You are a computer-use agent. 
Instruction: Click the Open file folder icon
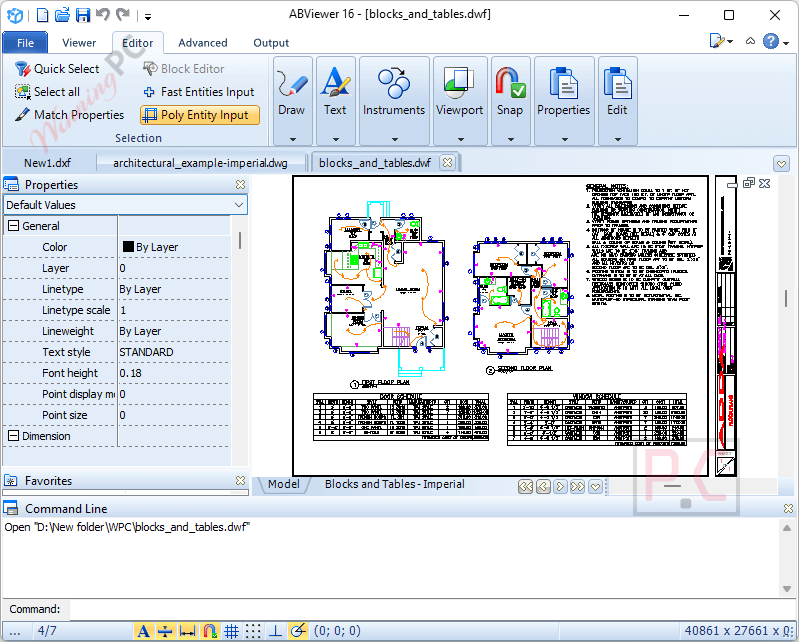(x=62, y=15)
